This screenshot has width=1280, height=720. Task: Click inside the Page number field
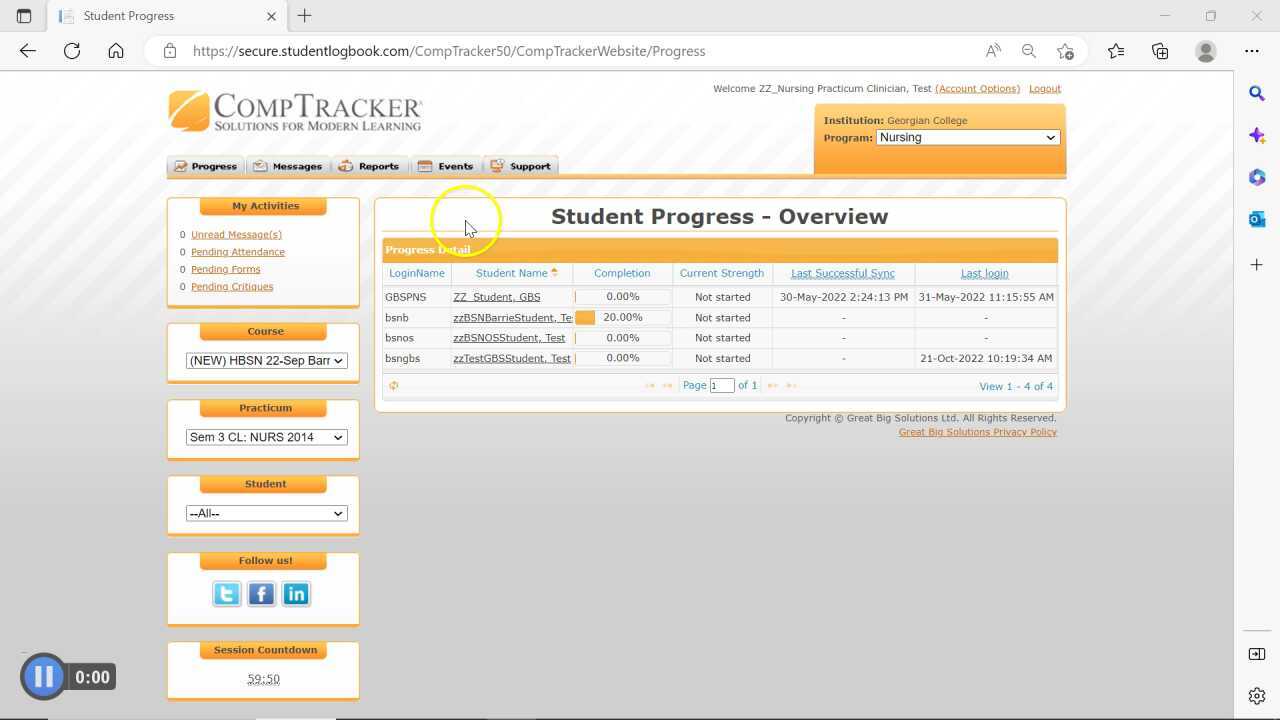click(721, 385)
